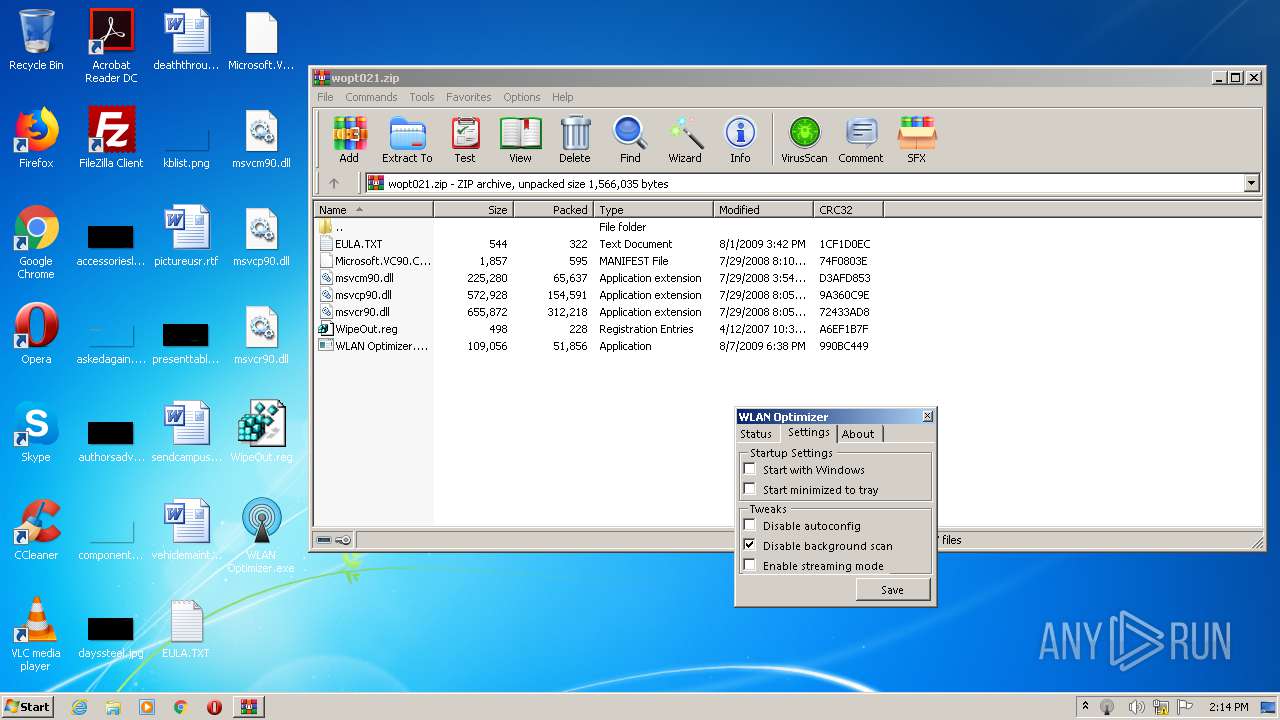1280x720 pixels.
Task: Click the Find magnifier icon
Action: tap(630, 139)
